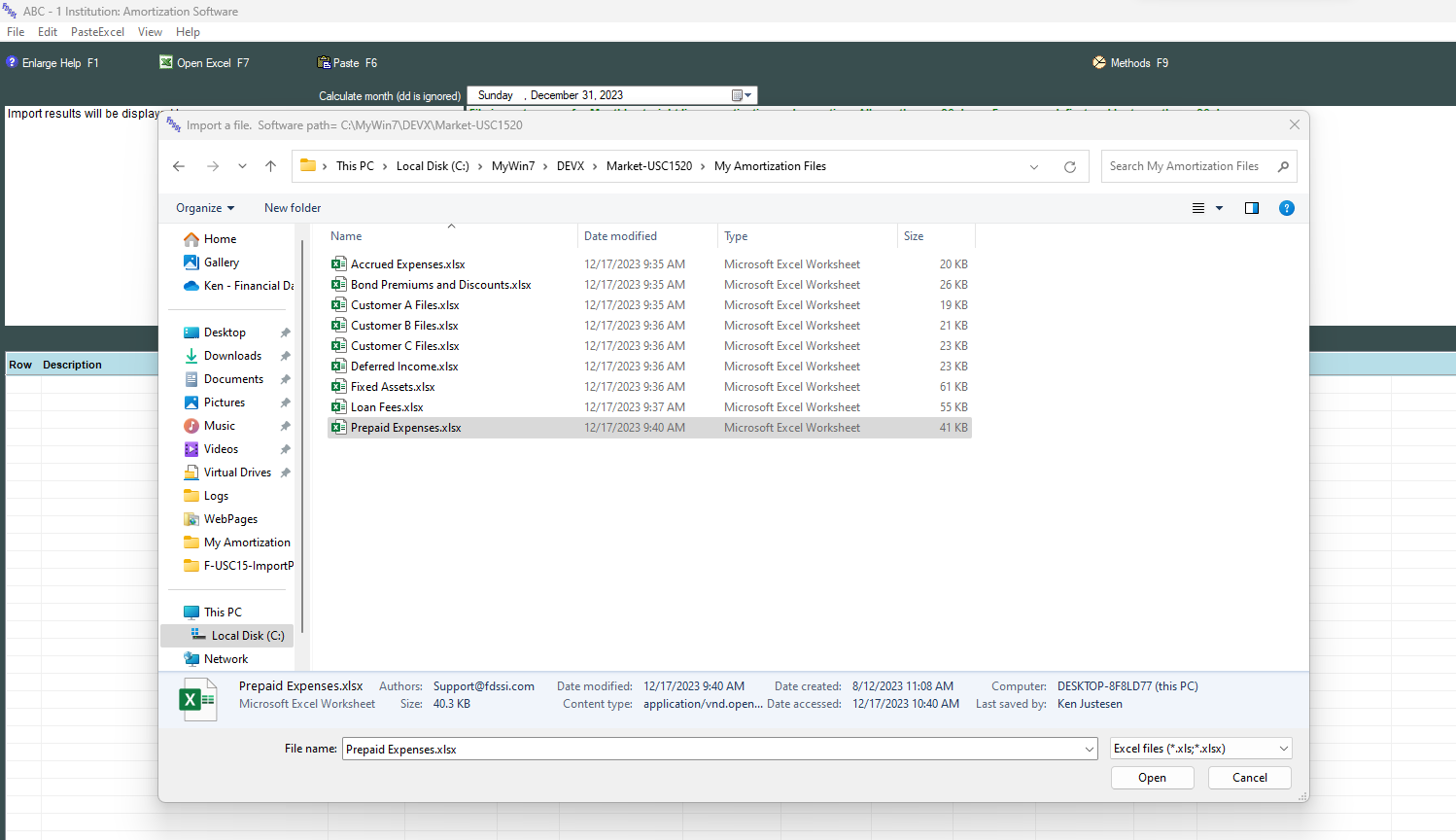Select Customer B Files.xlsx

click(x=404, y=326)
